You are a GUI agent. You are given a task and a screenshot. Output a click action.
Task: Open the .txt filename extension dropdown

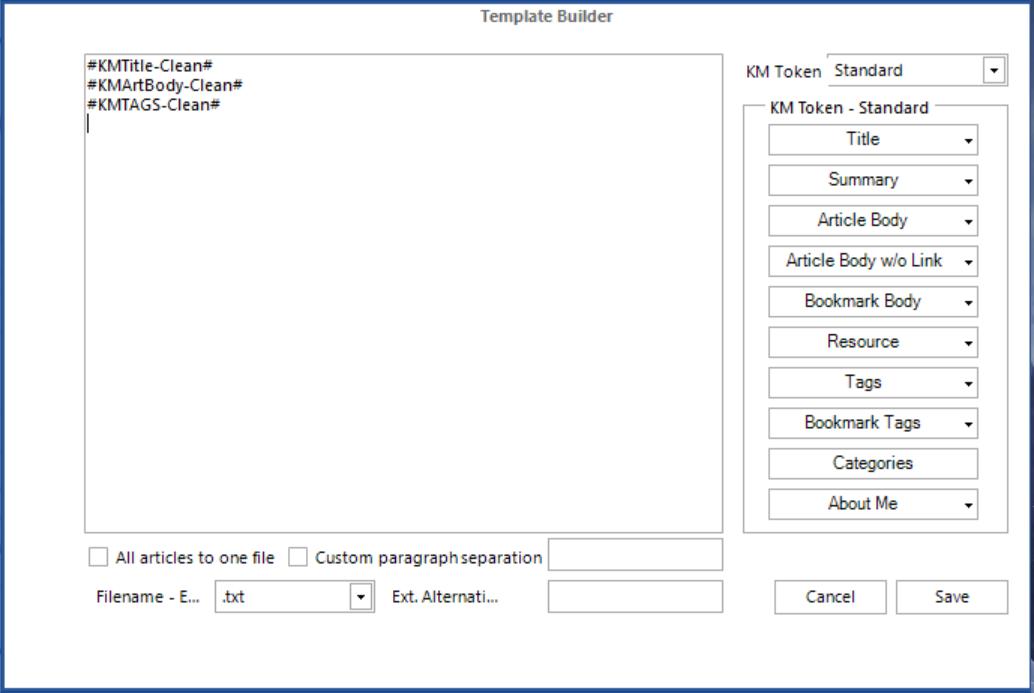click(x=359, y=597)
